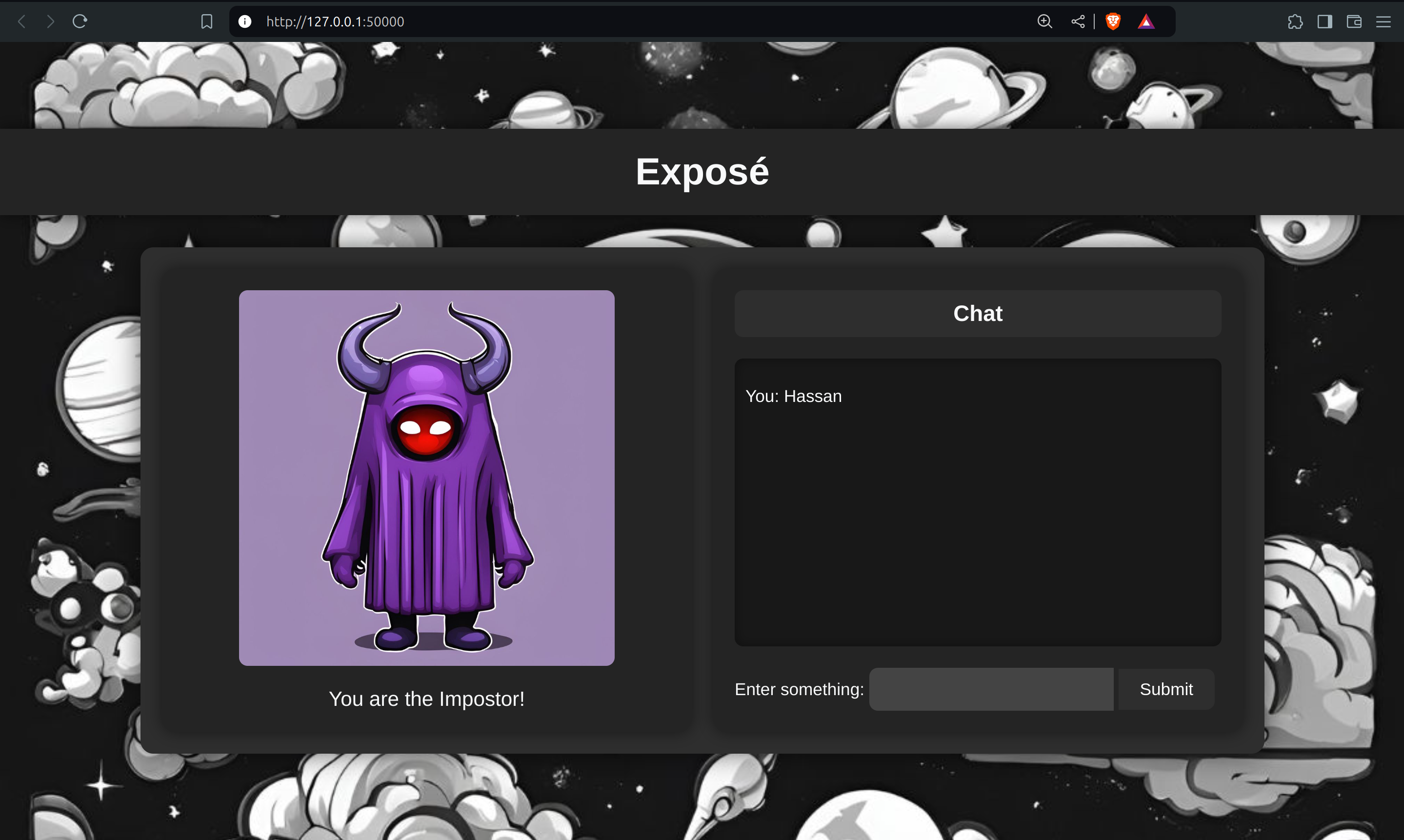Open the extensions puzzle icon
This screenshot has height=840, width=1404.
coord(1295,21)
